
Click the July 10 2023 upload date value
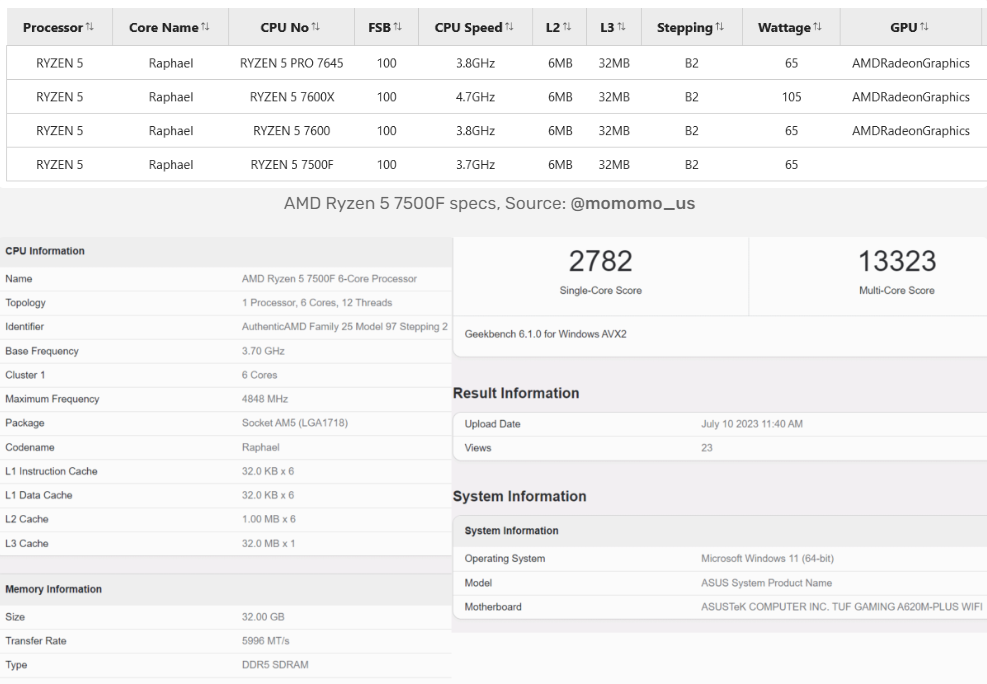tap(752, 424)
